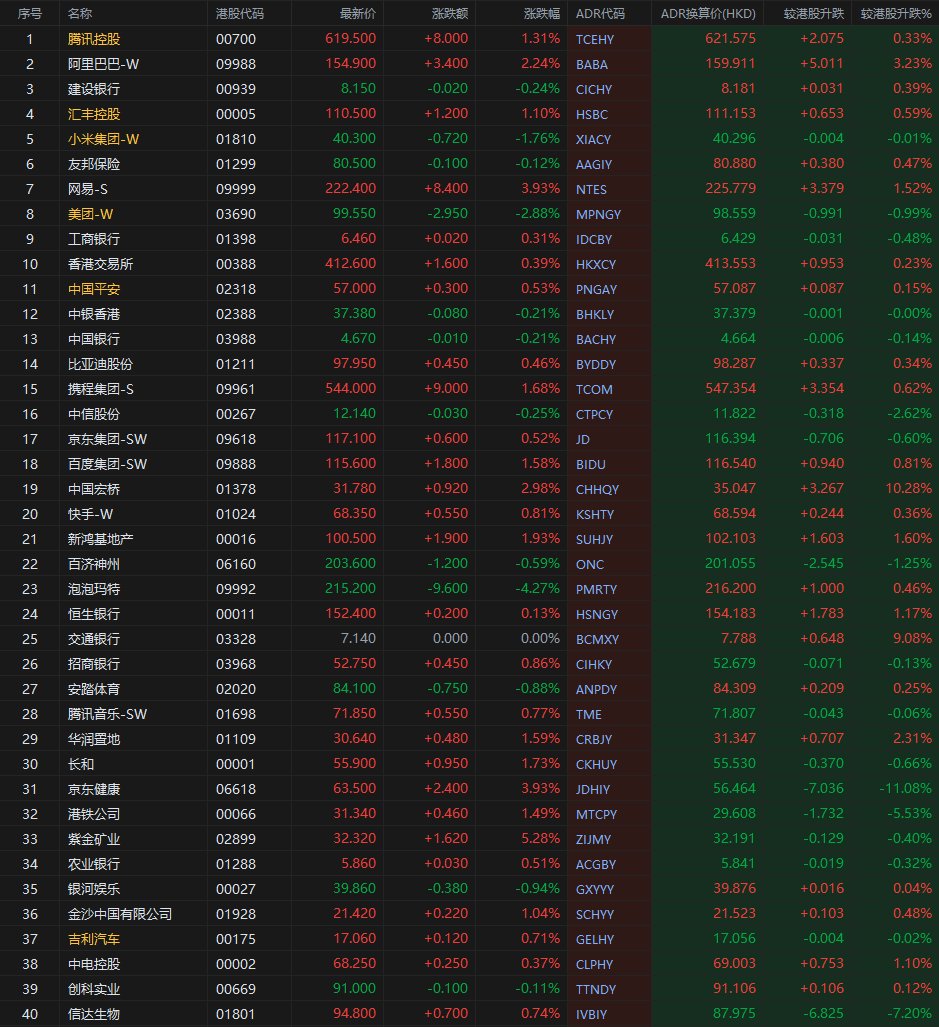Select the 港铁公司 stock name
The image size is (939, 1027).
(x=94, y=814)
